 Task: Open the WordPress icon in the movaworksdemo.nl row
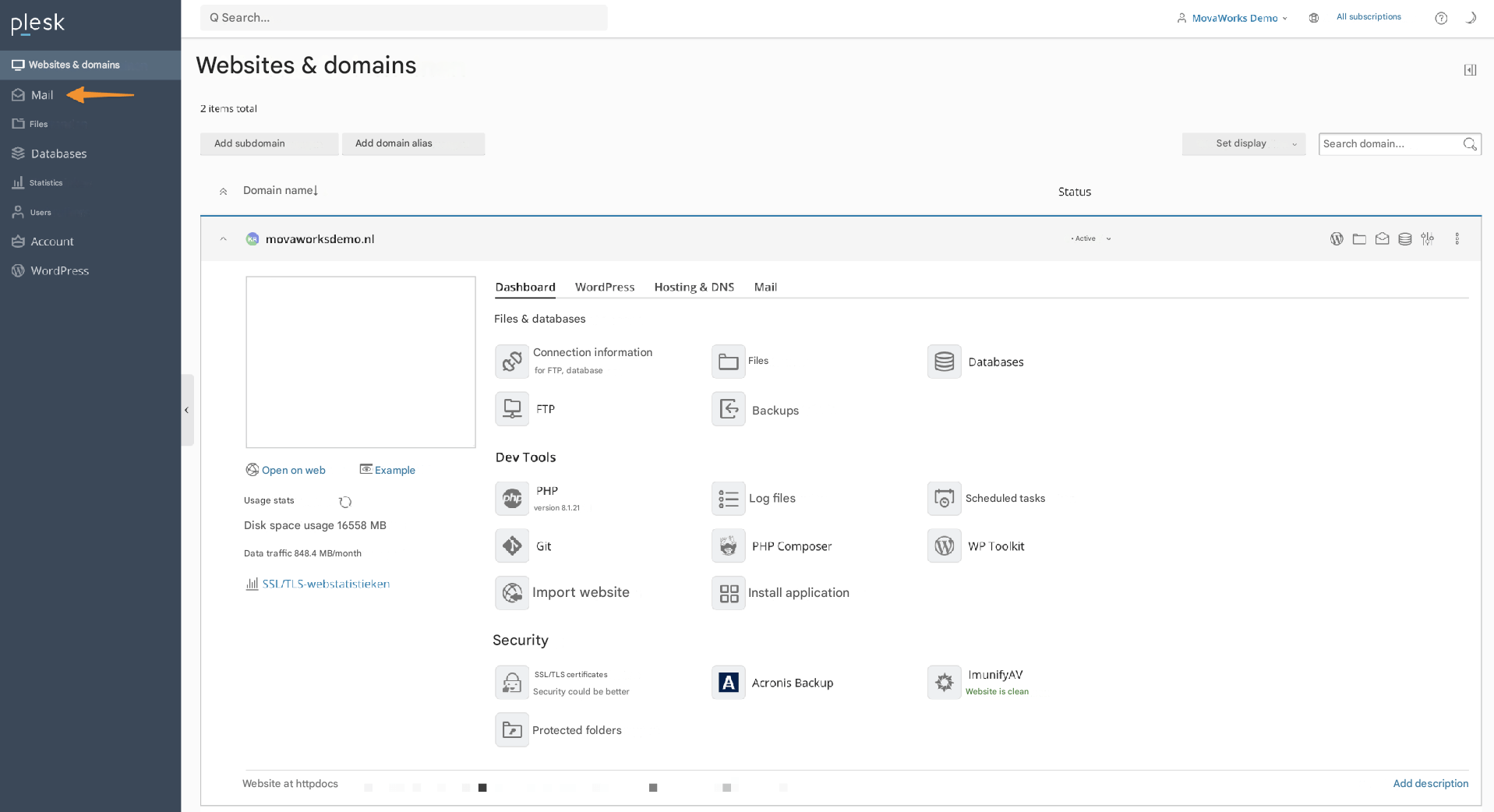tap(1337, 239)
